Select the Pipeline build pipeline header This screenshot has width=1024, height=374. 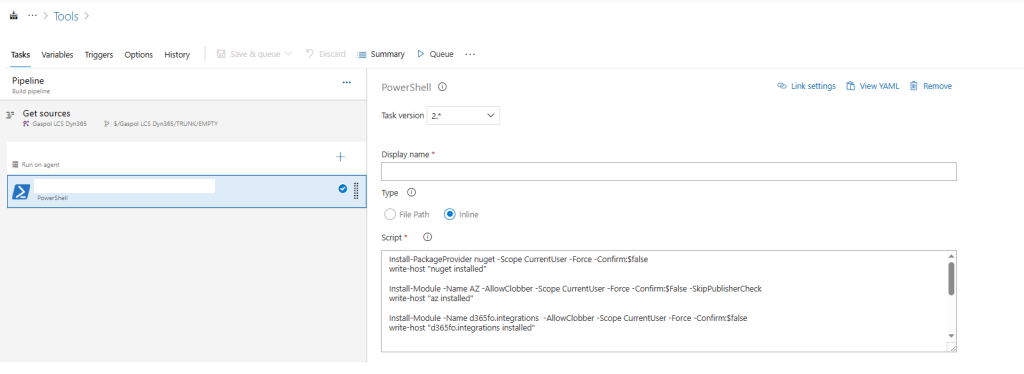tap(183, 85)
